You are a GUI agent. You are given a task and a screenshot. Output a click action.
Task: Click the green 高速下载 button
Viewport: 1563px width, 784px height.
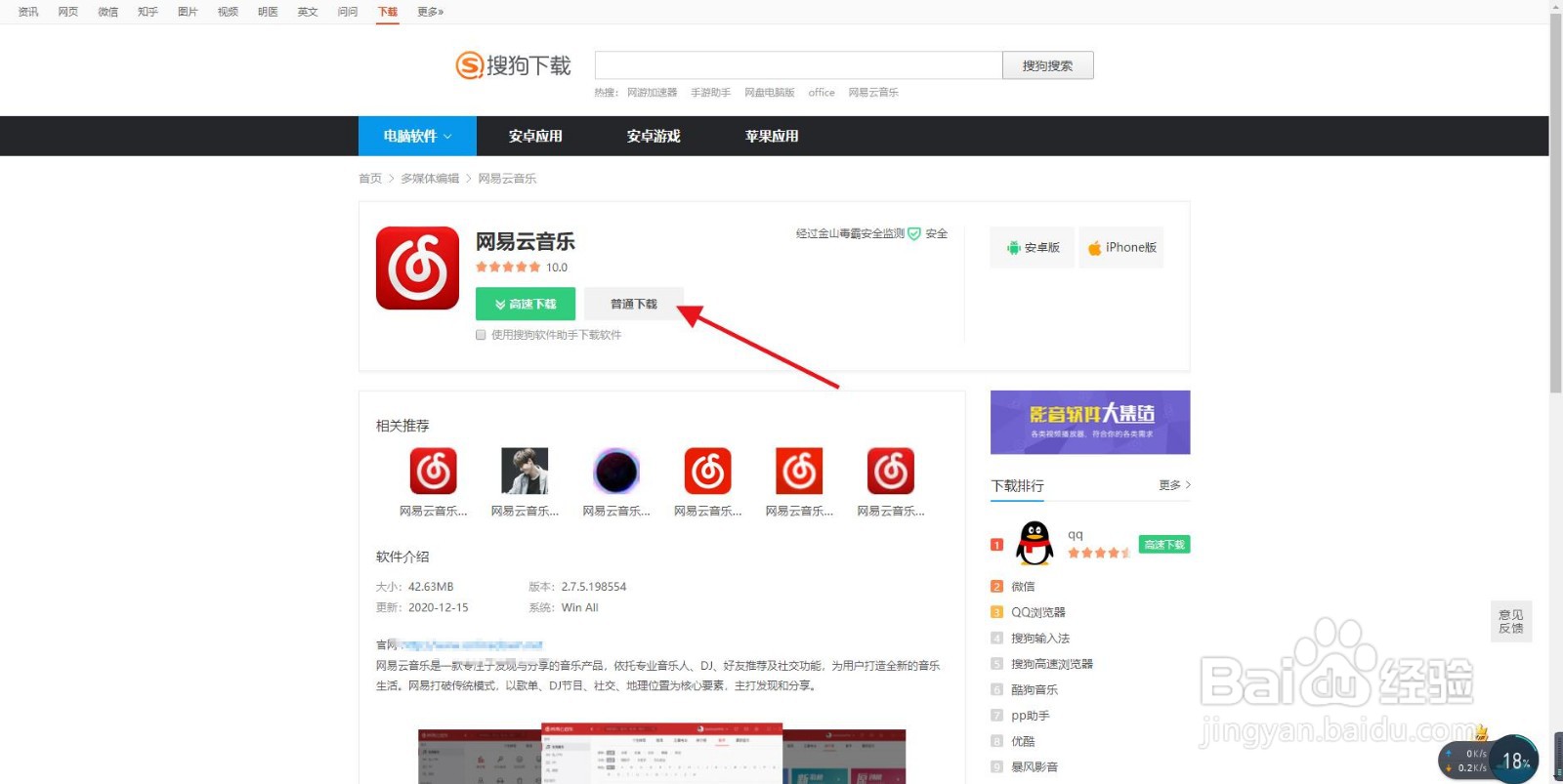point(526,304)
